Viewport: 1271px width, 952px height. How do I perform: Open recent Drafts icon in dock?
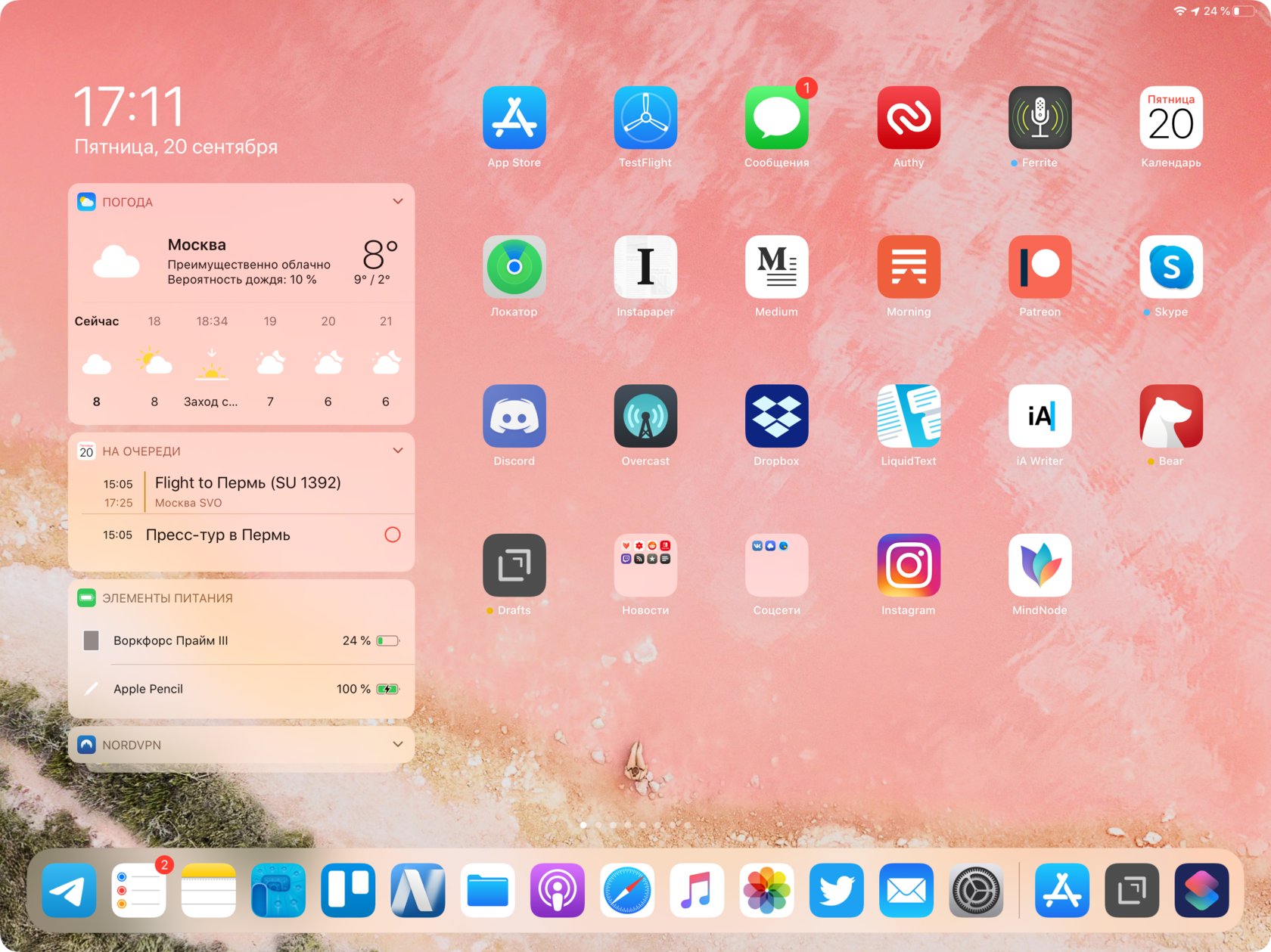point(1133,890)
